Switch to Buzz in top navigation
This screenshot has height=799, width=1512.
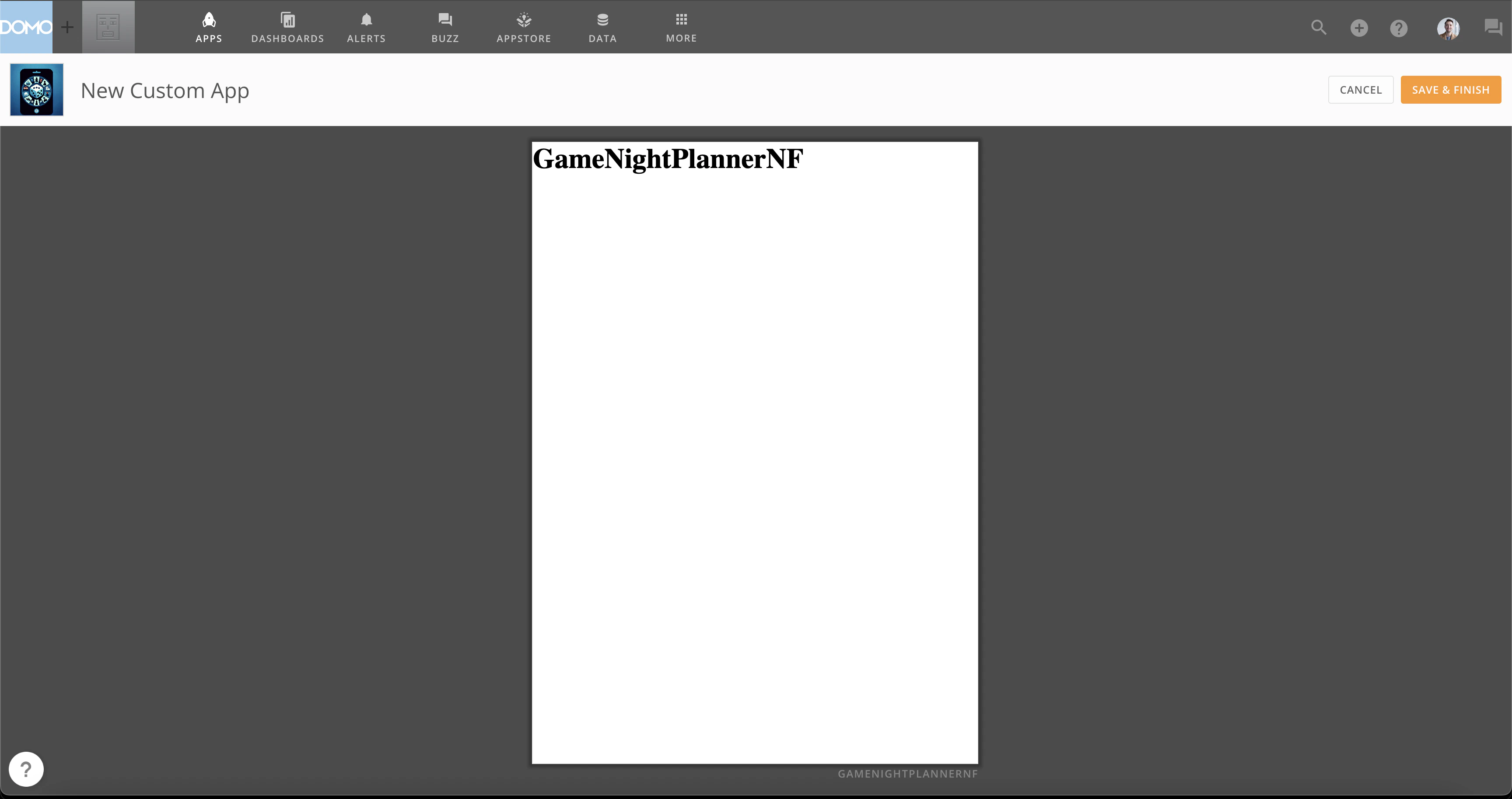[445, 28]
